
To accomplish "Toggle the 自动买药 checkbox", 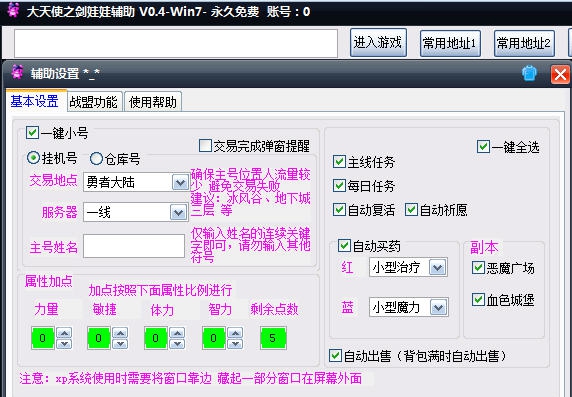I will (344, 246).
